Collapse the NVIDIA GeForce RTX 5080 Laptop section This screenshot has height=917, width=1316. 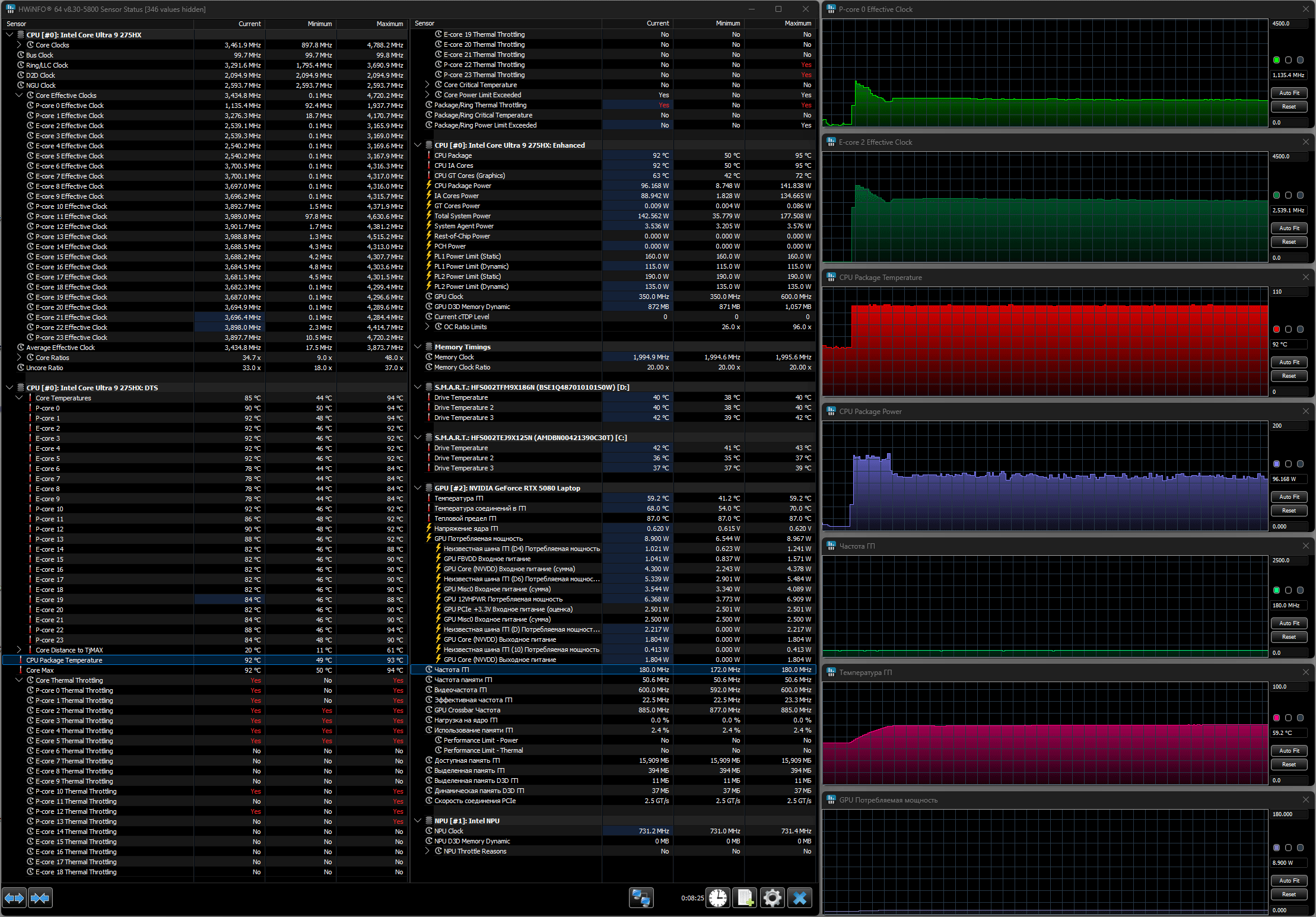click(x=418, y=488)
